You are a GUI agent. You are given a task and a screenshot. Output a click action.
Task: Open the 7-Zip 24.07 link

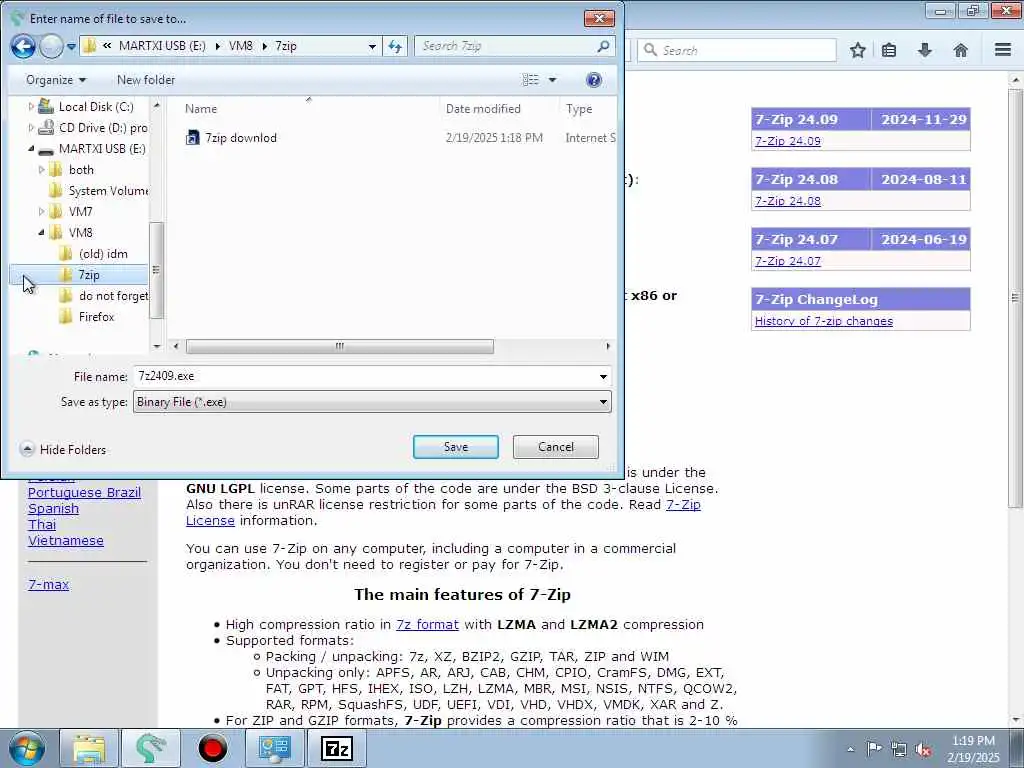tap(788, 261)
